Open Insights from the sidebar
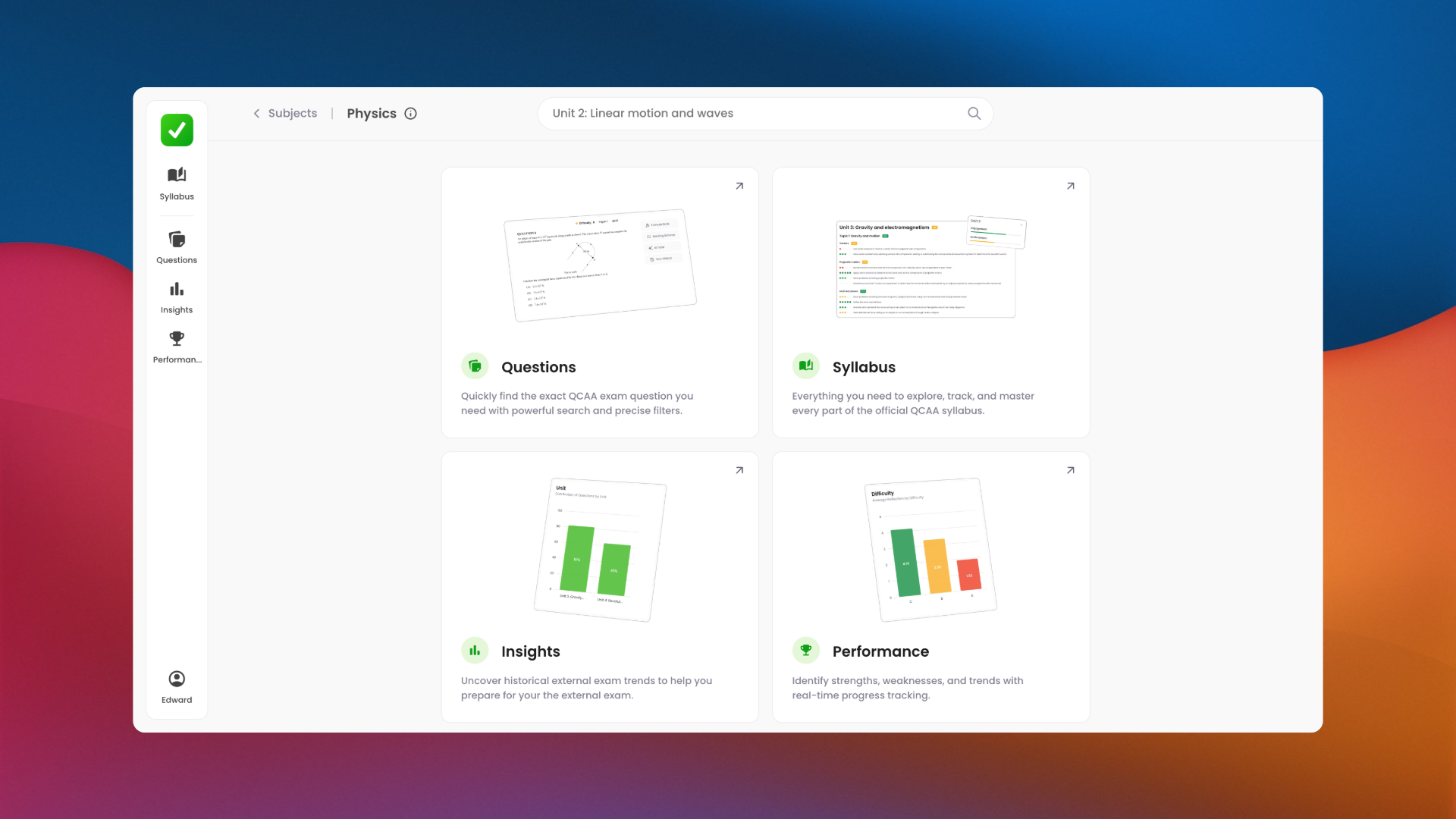Screen dimensions: 1456x819 pos(177,297)
